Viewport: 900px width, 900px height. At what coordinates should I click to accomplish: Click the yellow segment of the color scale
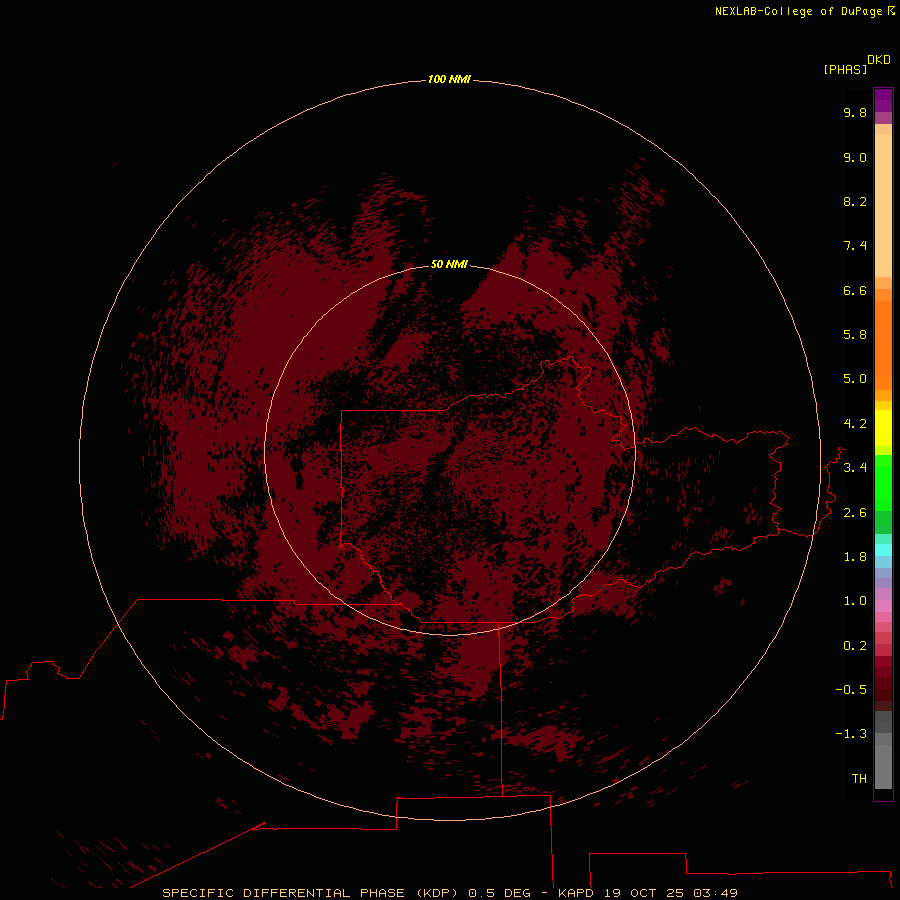pos(883,428)
